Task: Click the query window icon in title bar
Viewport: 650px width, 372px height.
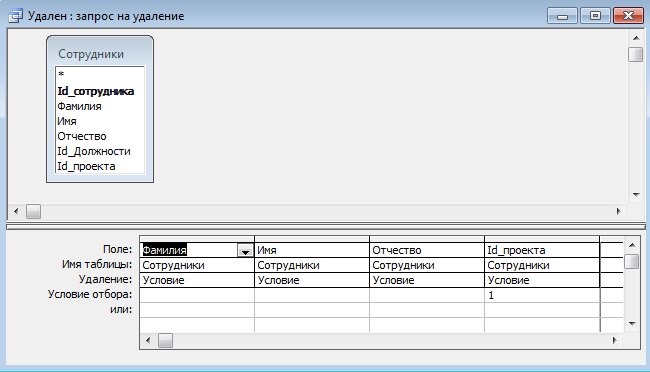Action: [15, 16]
